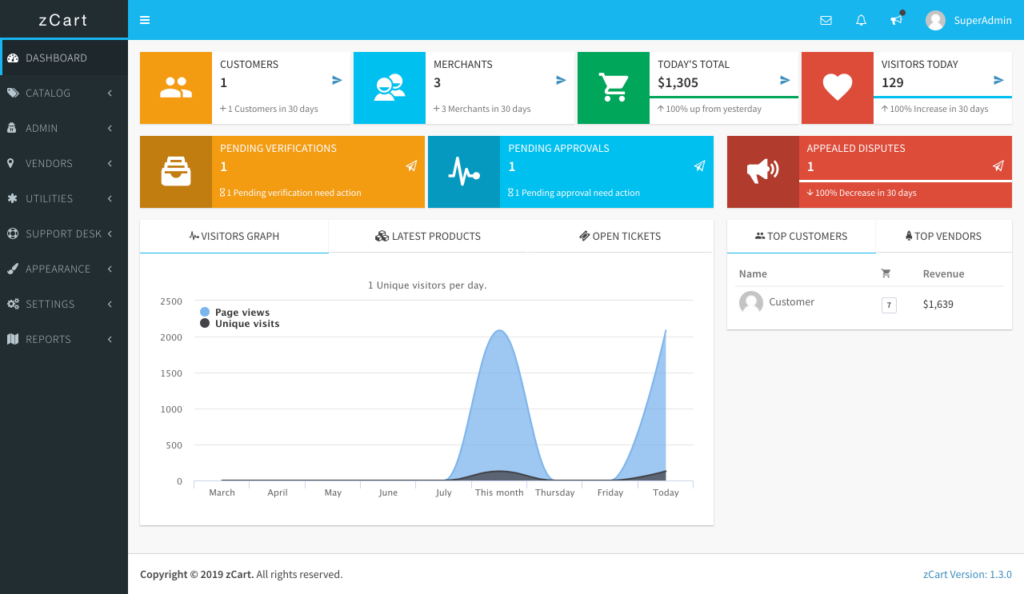Switch to the Latest Products tab

pos(428,236)
